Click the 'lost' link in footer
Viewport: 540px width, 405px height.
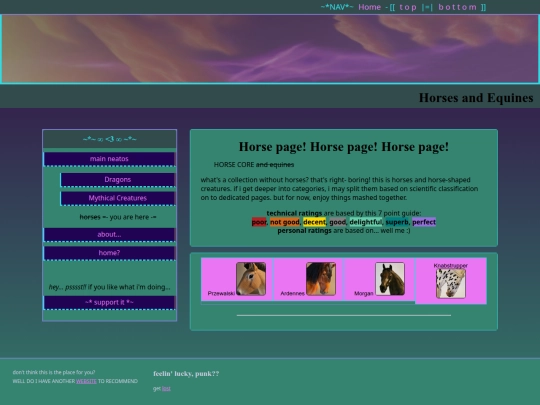pyautogui.click(x=166, y=388)
